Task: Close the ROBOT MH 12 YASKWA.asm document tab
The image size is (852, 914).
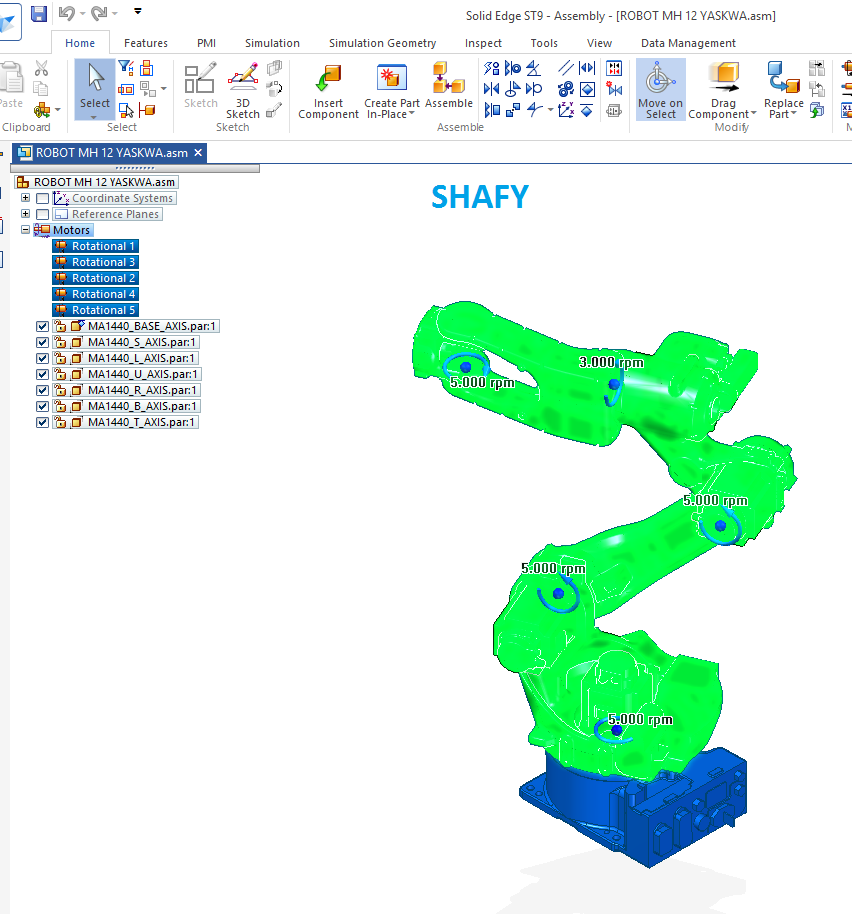Action: coord(198,153)
